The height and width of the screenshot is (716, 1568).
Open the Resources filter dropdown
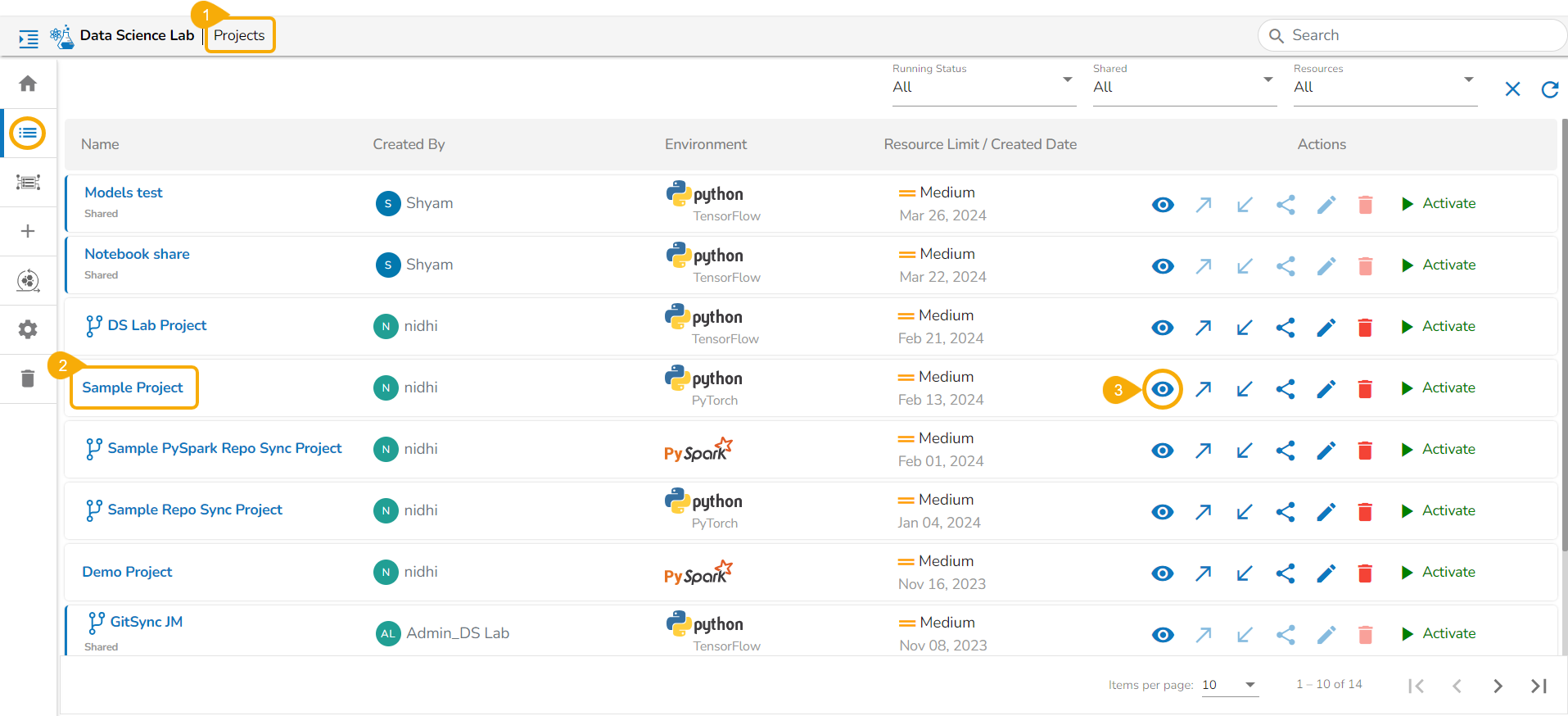click(1384, 87)
